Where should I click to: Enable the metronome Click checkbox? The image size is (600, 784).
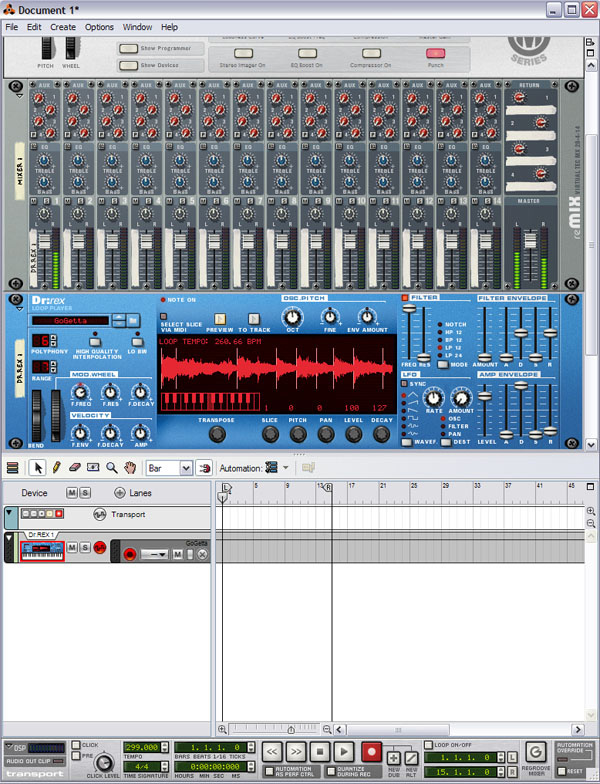pyautogui.click(x=76, y=745)
